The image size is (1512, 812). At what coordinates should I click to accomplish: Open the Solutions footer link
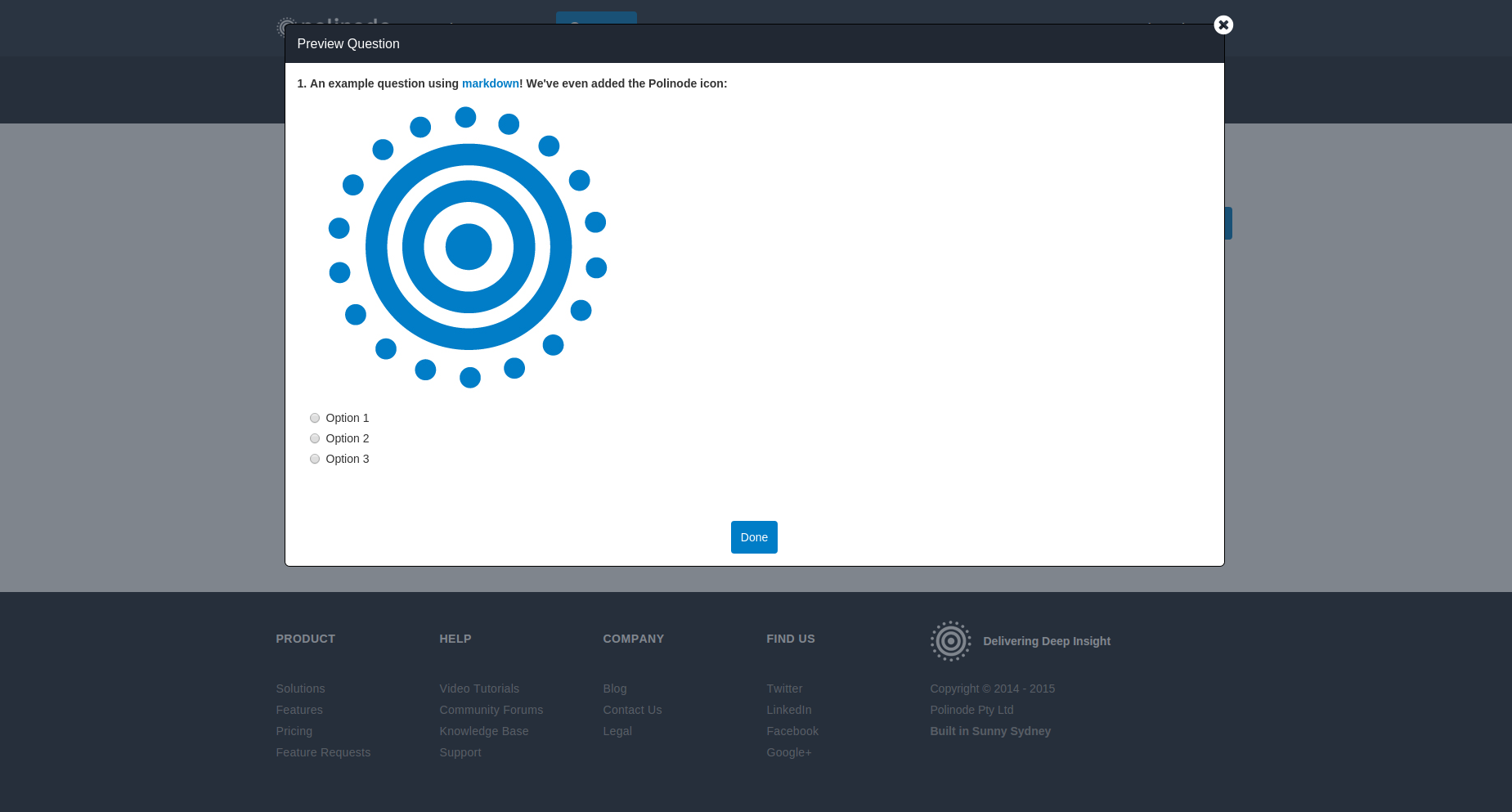point(300,689)
